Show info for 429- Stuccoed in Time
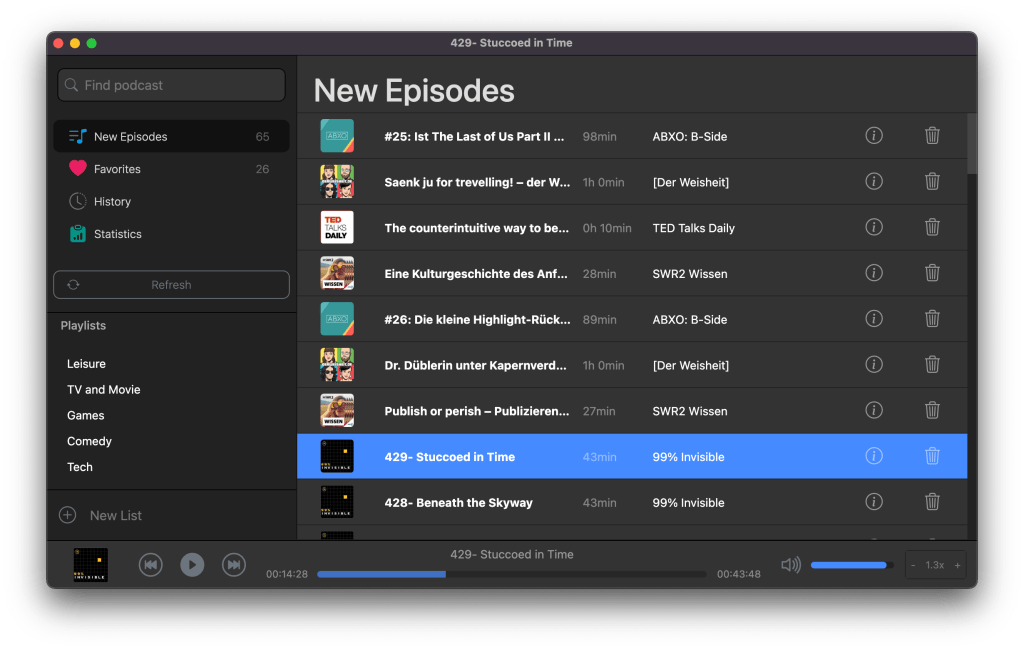 point(874,456)
